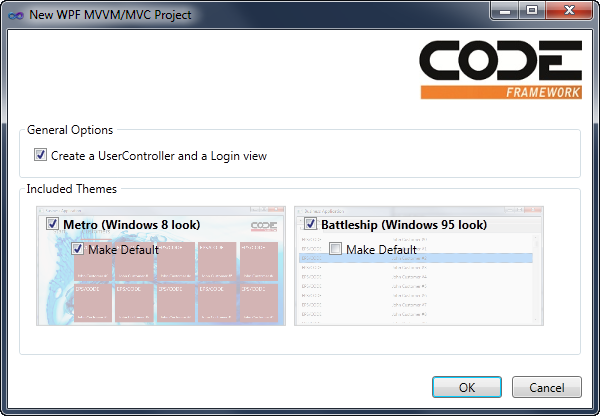600x416 pixels.
Task: Minimize the New WPF MVVM/MVC Project window
Action: (506, 11)
